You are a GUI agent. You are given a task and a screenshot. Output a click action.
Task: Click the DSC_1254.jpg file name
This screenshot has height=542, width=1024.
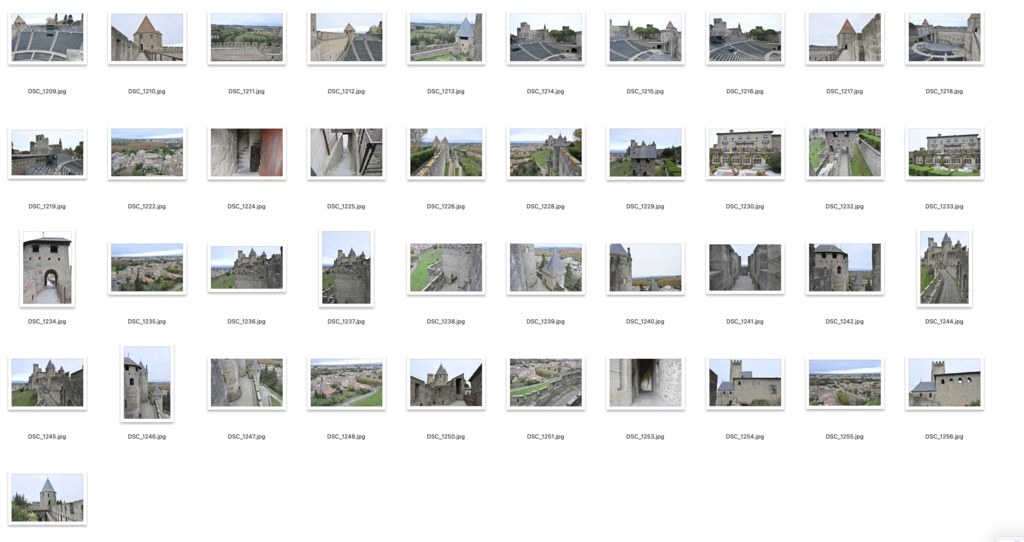click(x=745, y=436)
